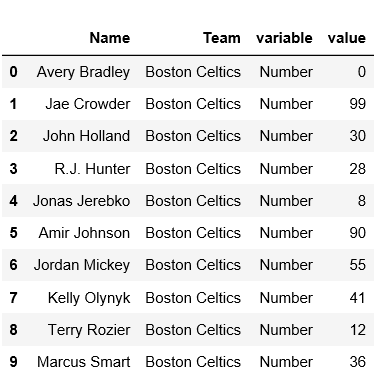Click the Avery Bradley name cell
This screenshot has width=391, height=380.
83,72
